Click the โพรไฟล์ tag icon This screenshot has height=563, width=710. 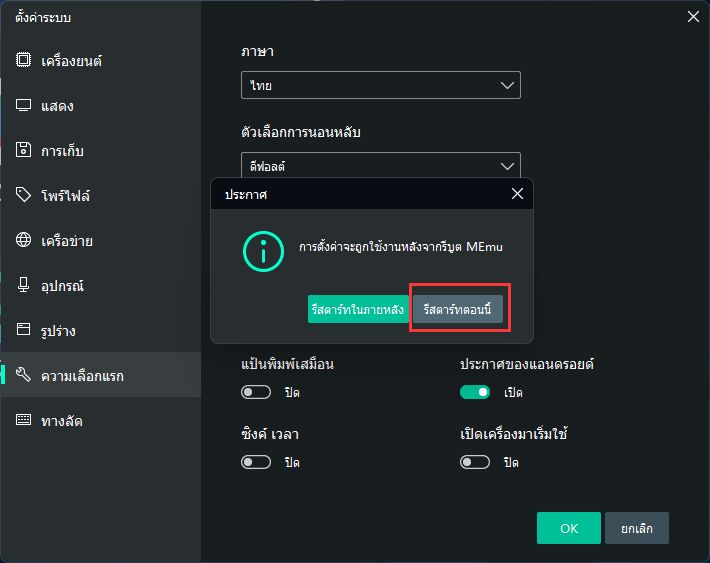24,195
